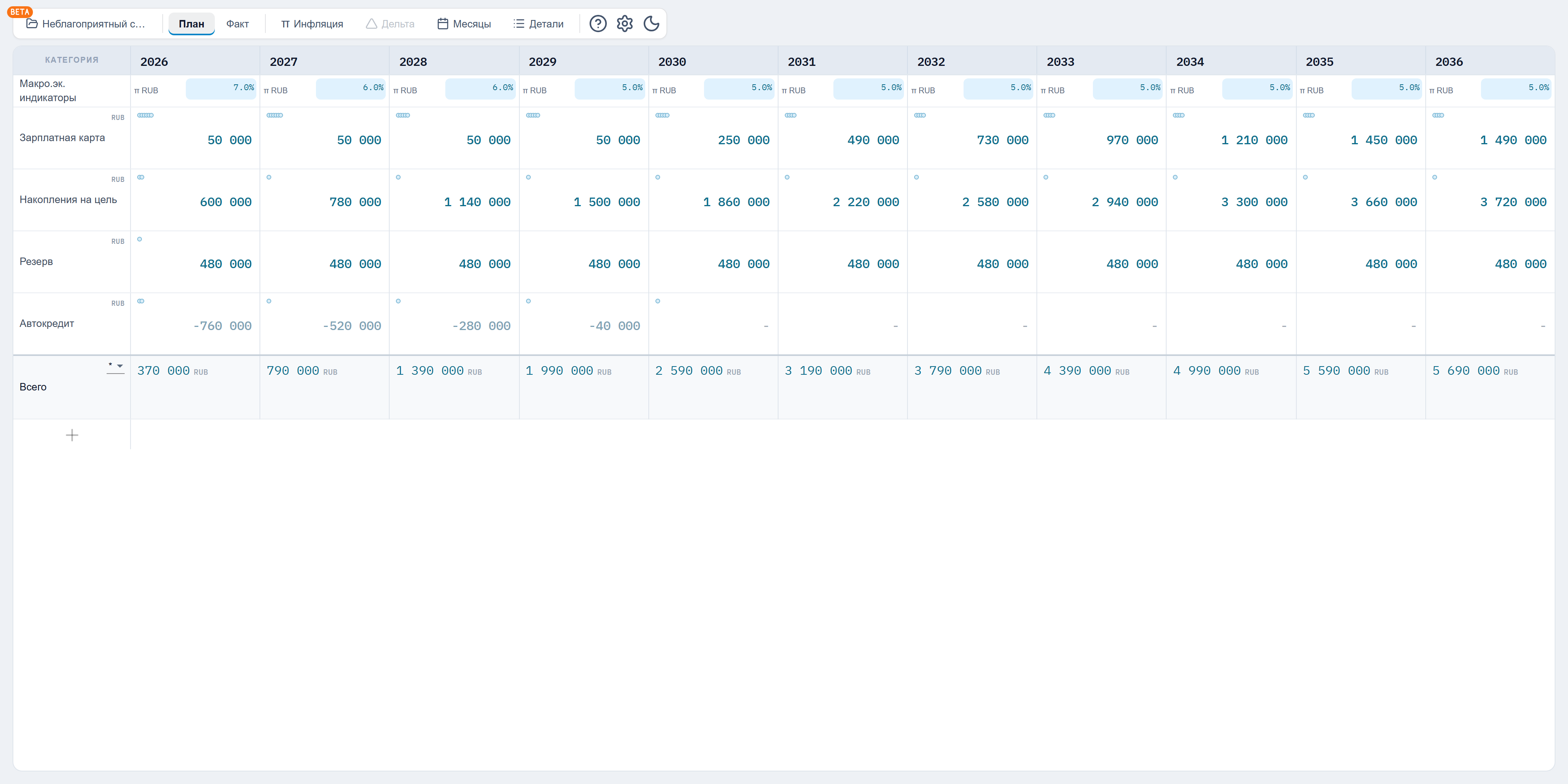The width and height of the screenshot is (1568, 784).
Task: Select the Резерв category label
Action: 36,262
